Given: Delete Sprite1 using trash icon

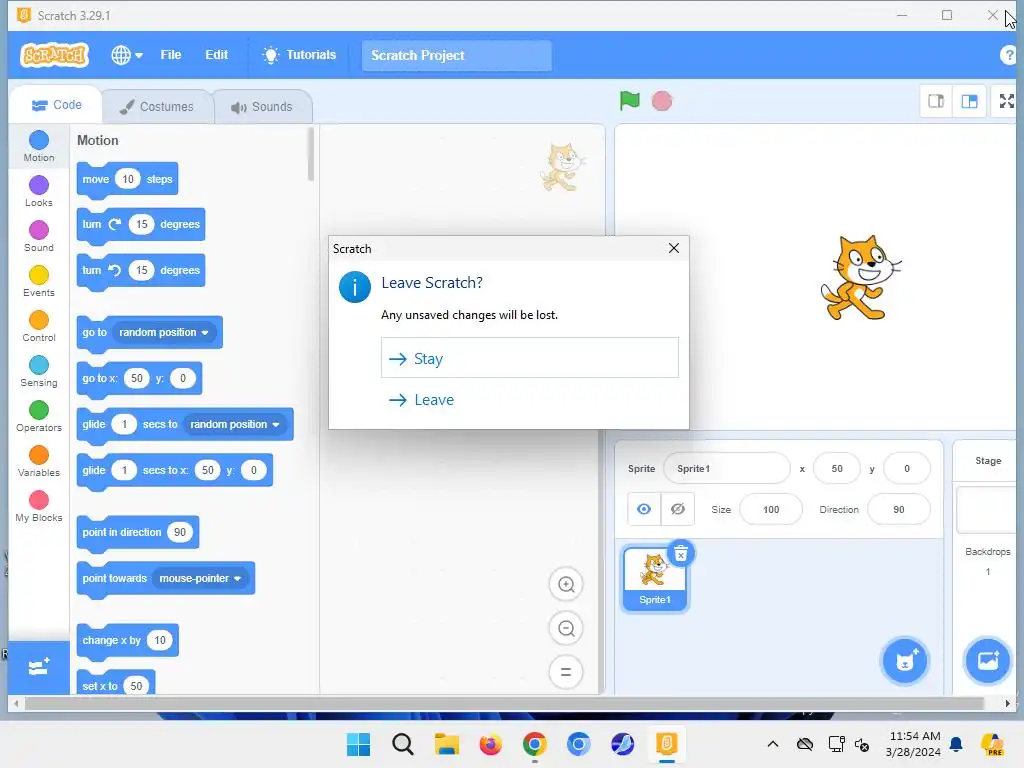Looking at the screenshot, I should click(680, 554).
